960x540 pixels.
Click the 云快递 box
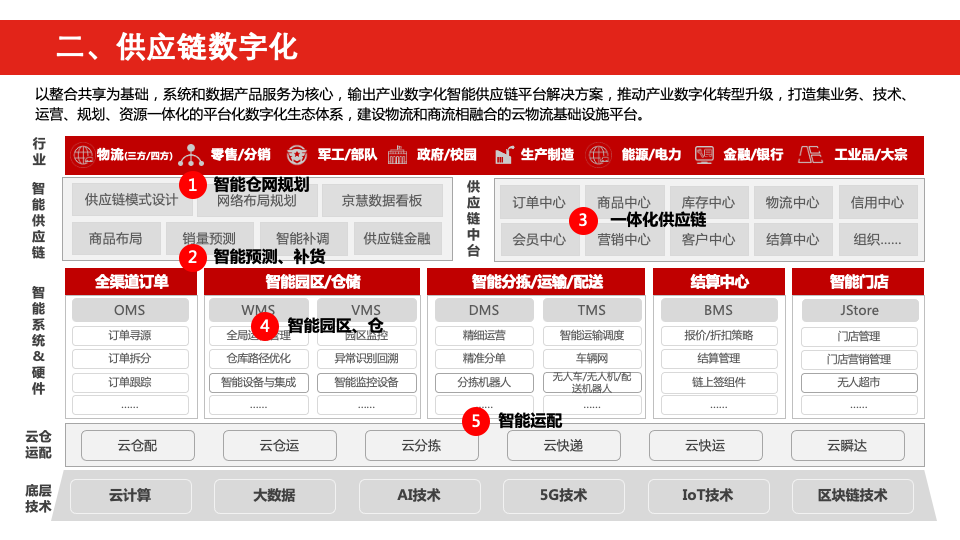pyautogui.click(x=563, y=446)
